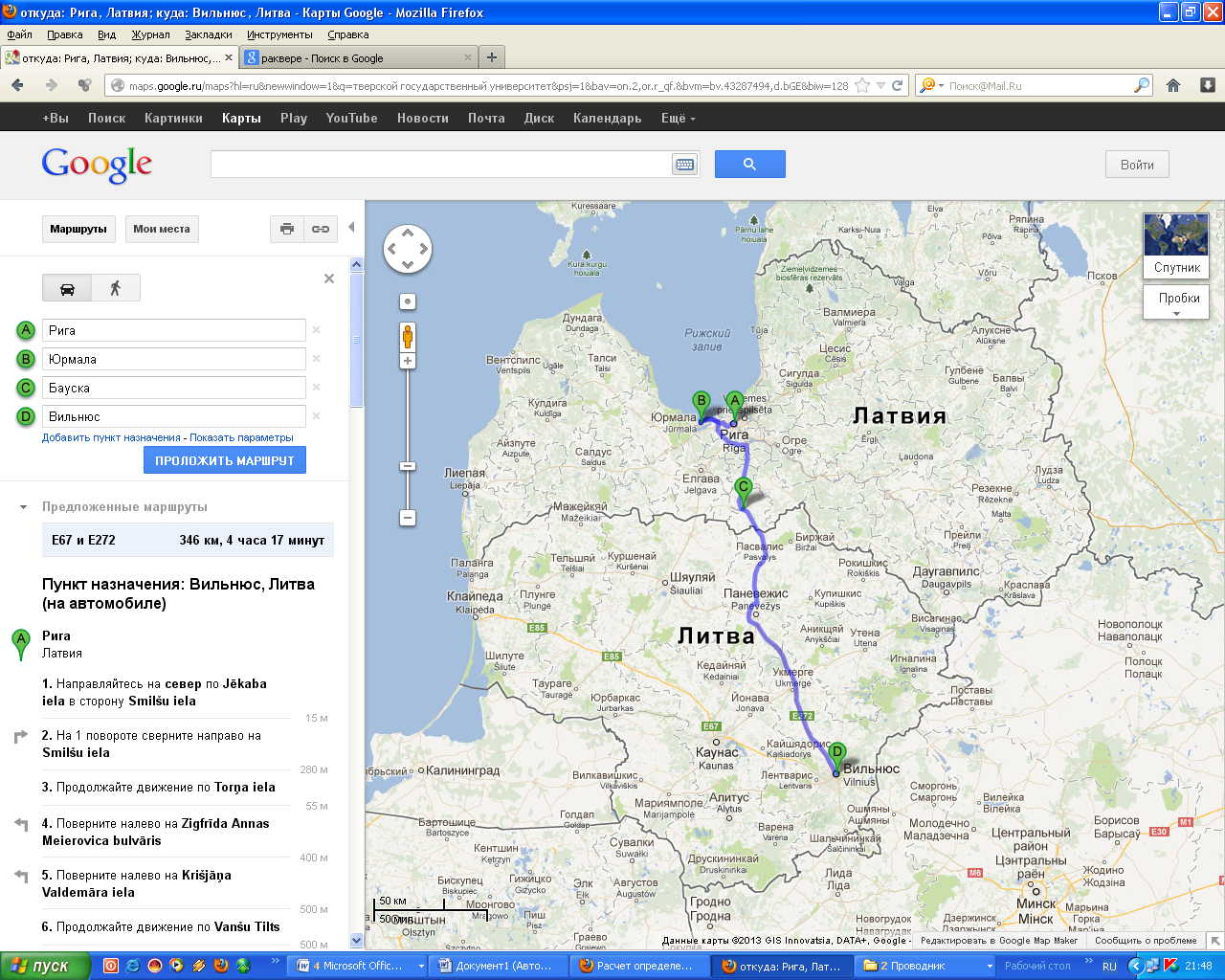The width and height of the screenshot is (1225, 980).
Task: Open the Файл menu
Action: [19, 34]
